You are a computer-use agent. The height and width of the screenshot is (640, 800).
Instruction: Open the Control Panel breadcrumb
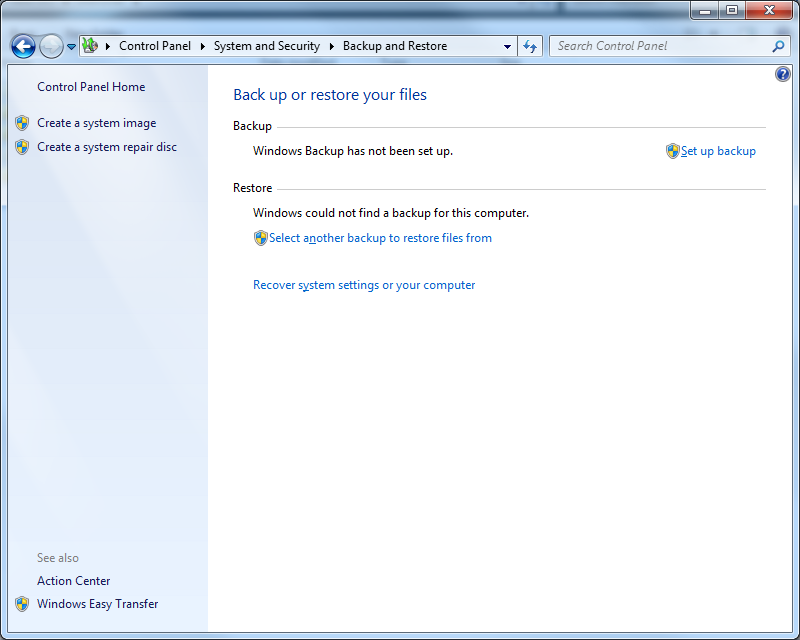point(155,46)
